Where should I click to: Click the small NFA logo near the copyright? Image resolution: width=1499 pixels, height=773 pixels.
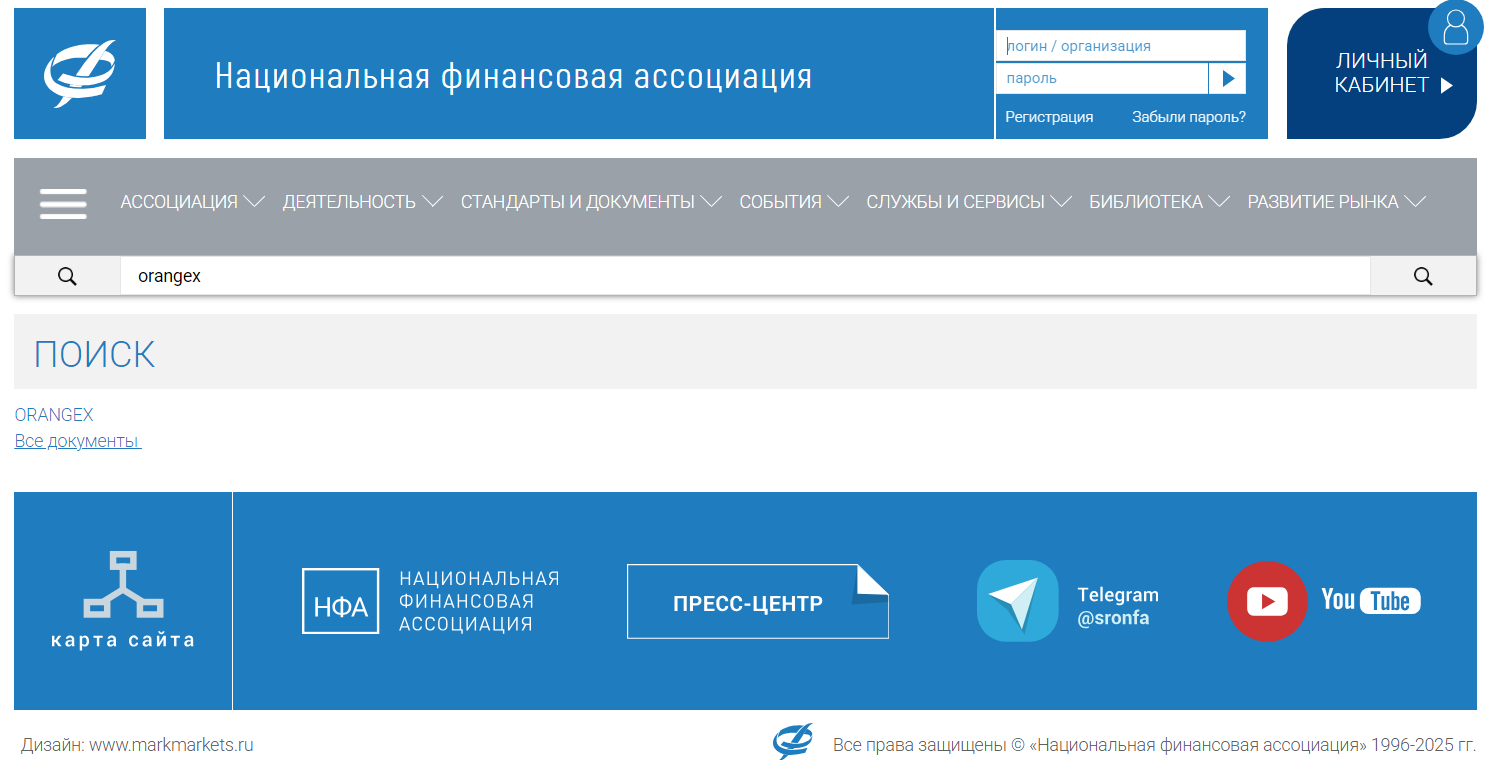click(x=792, y=742)
